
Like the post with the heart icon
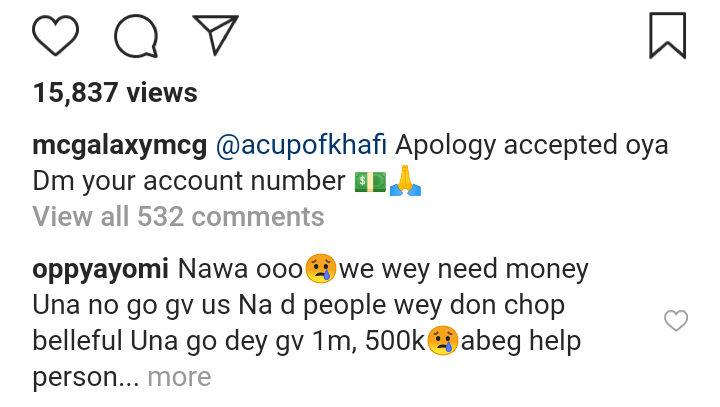tap(56, 36)
